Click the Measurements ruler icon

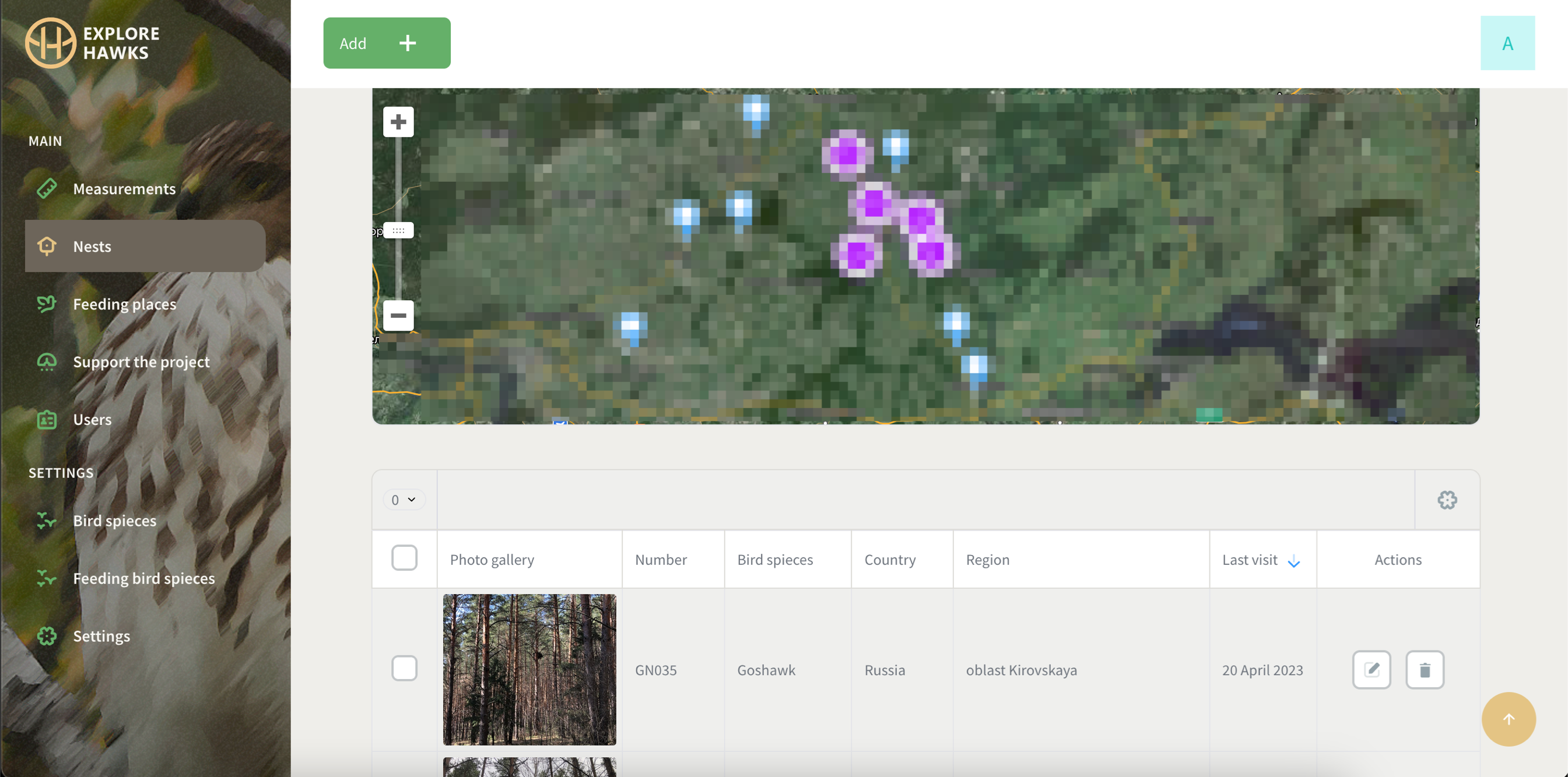click(x=47, y=189)
